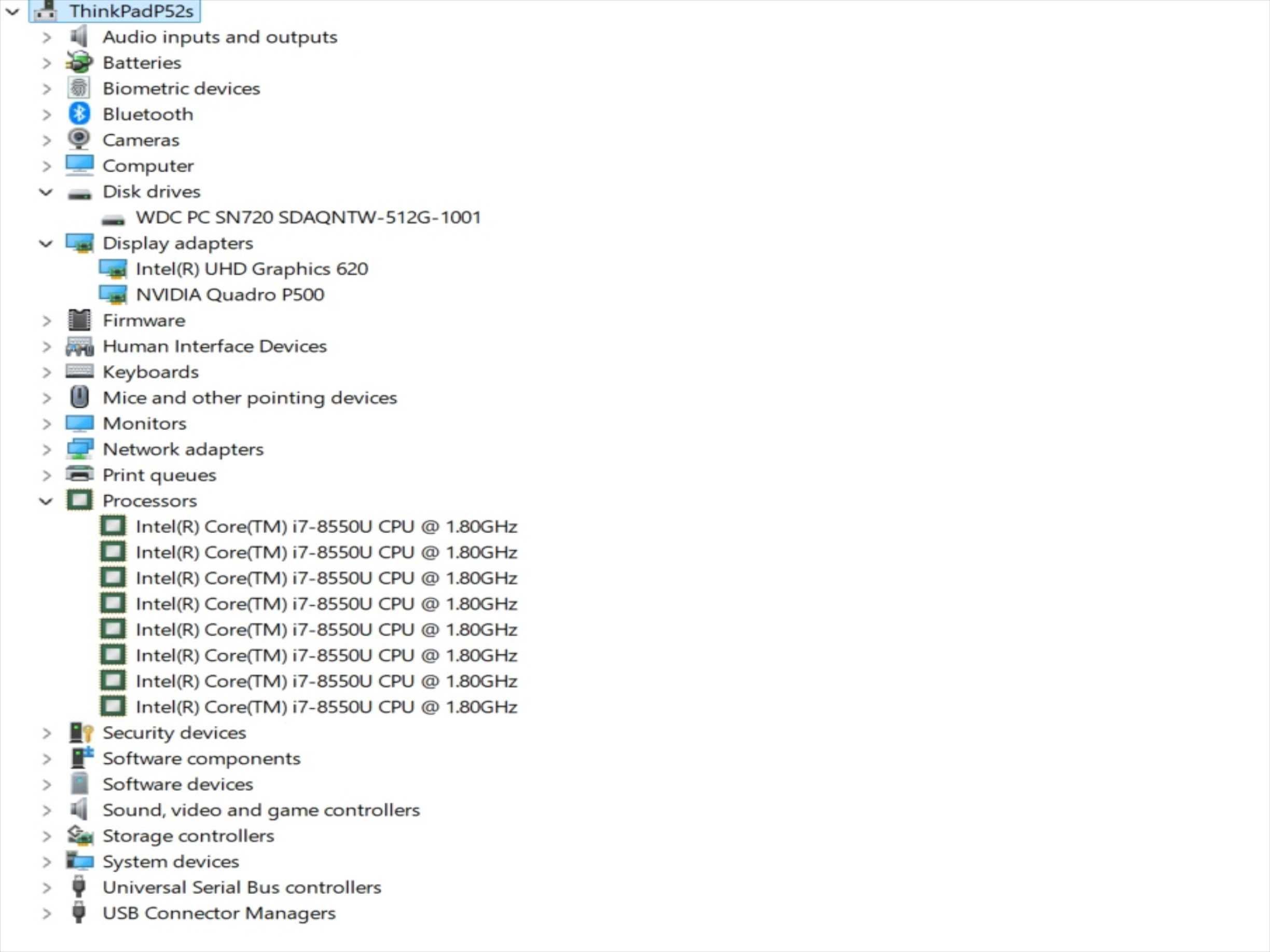Click the NVIDIA Quadro P500 adapter icon
1270x952 pixels.
(113, 295)
